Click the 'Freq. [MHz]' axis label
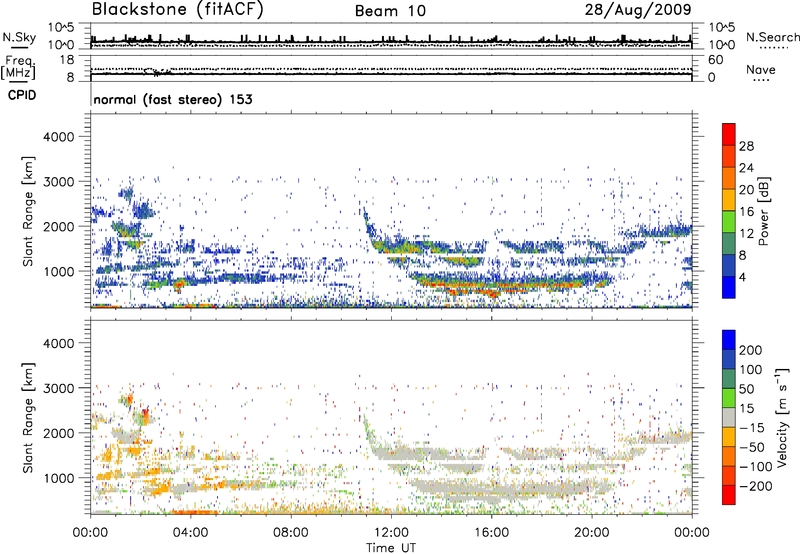 (x=19, y=68)
